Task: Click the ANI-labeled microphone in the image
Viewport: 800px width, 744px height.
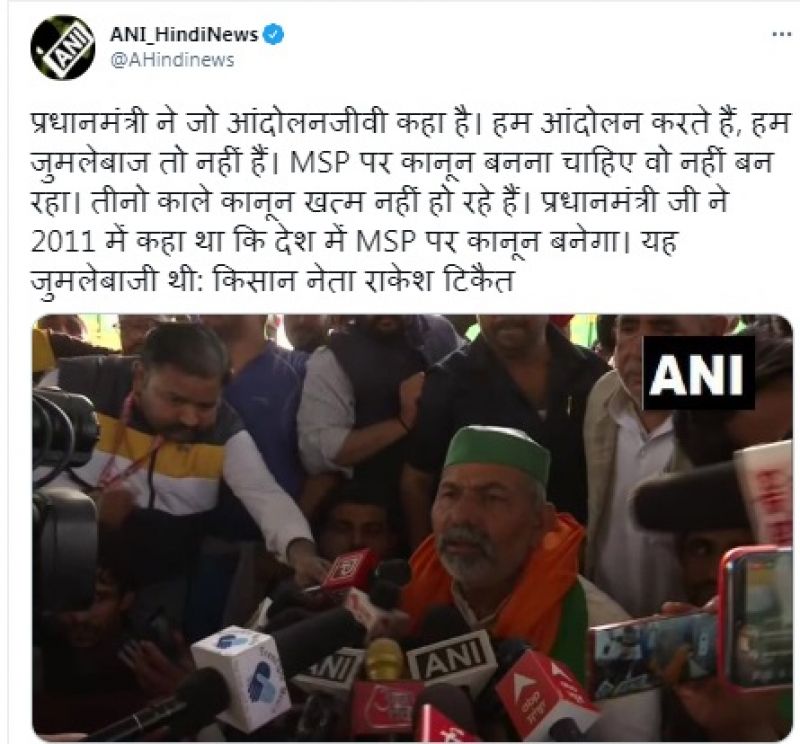Action: [452, 659]
